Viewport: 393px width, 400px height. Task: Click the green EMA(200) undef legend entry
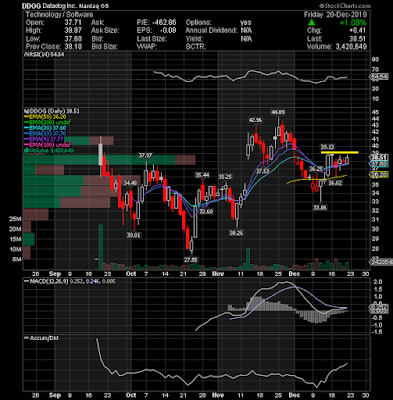coord(49,122)
